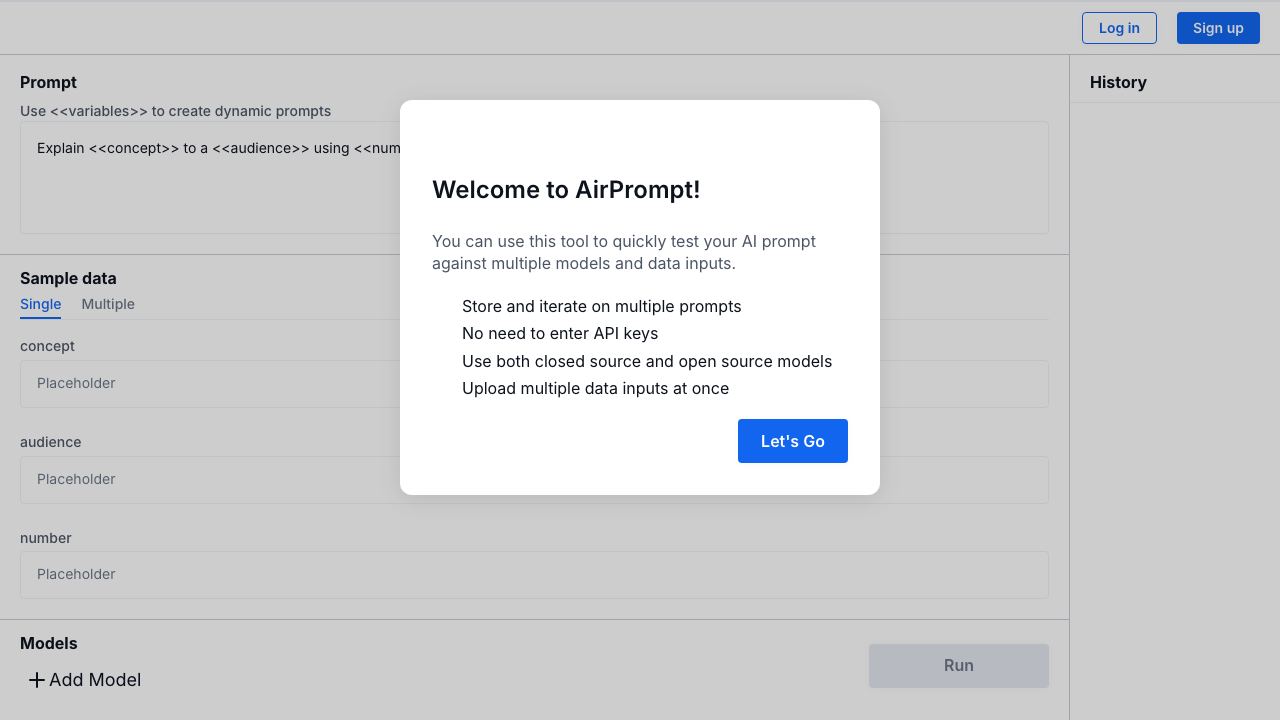
Task: Click the concept field label
Action: [x=47, y=346]
